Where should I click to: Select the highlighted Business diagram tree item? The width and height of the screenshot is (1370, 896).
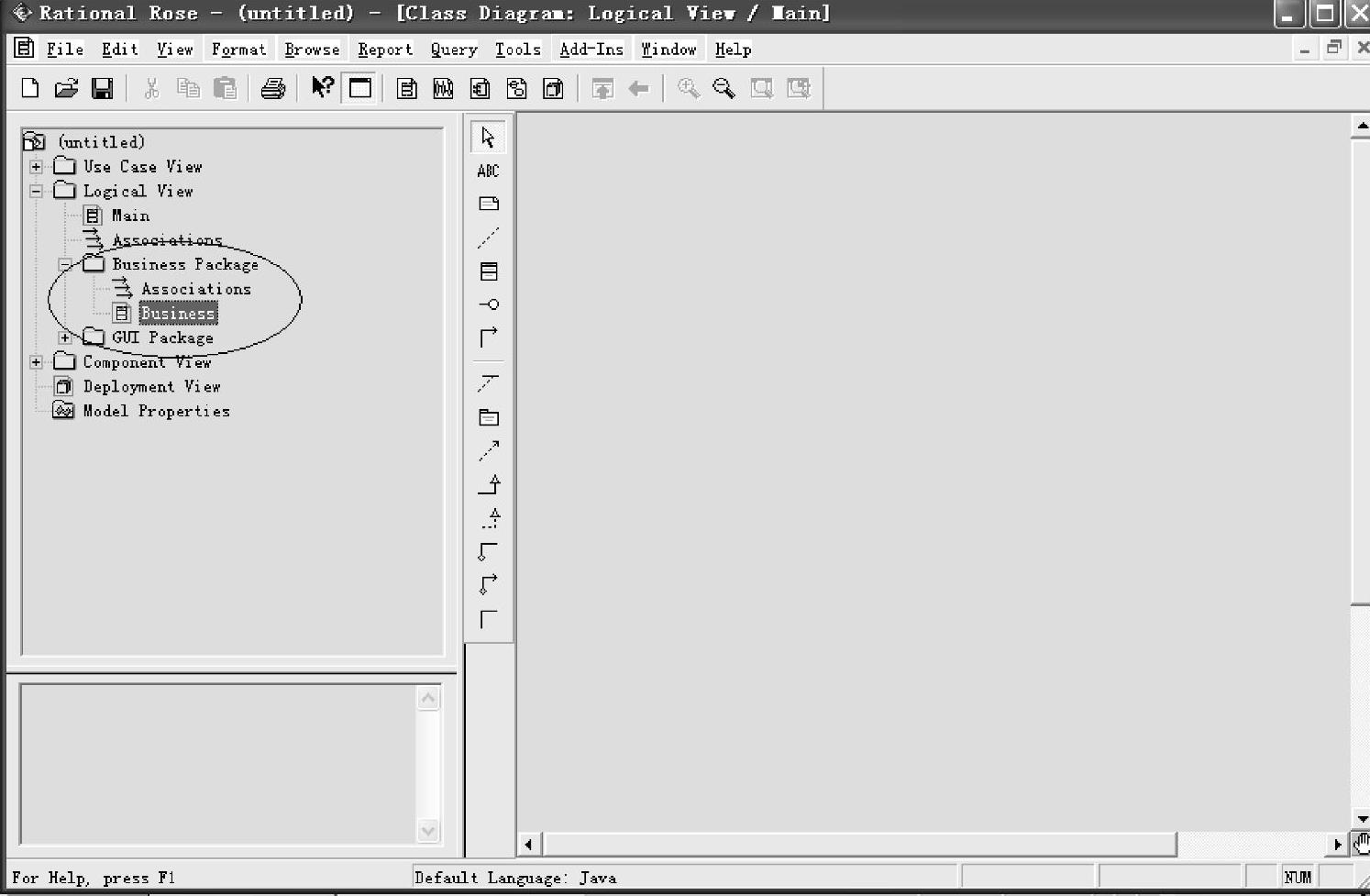click(178, 314)
